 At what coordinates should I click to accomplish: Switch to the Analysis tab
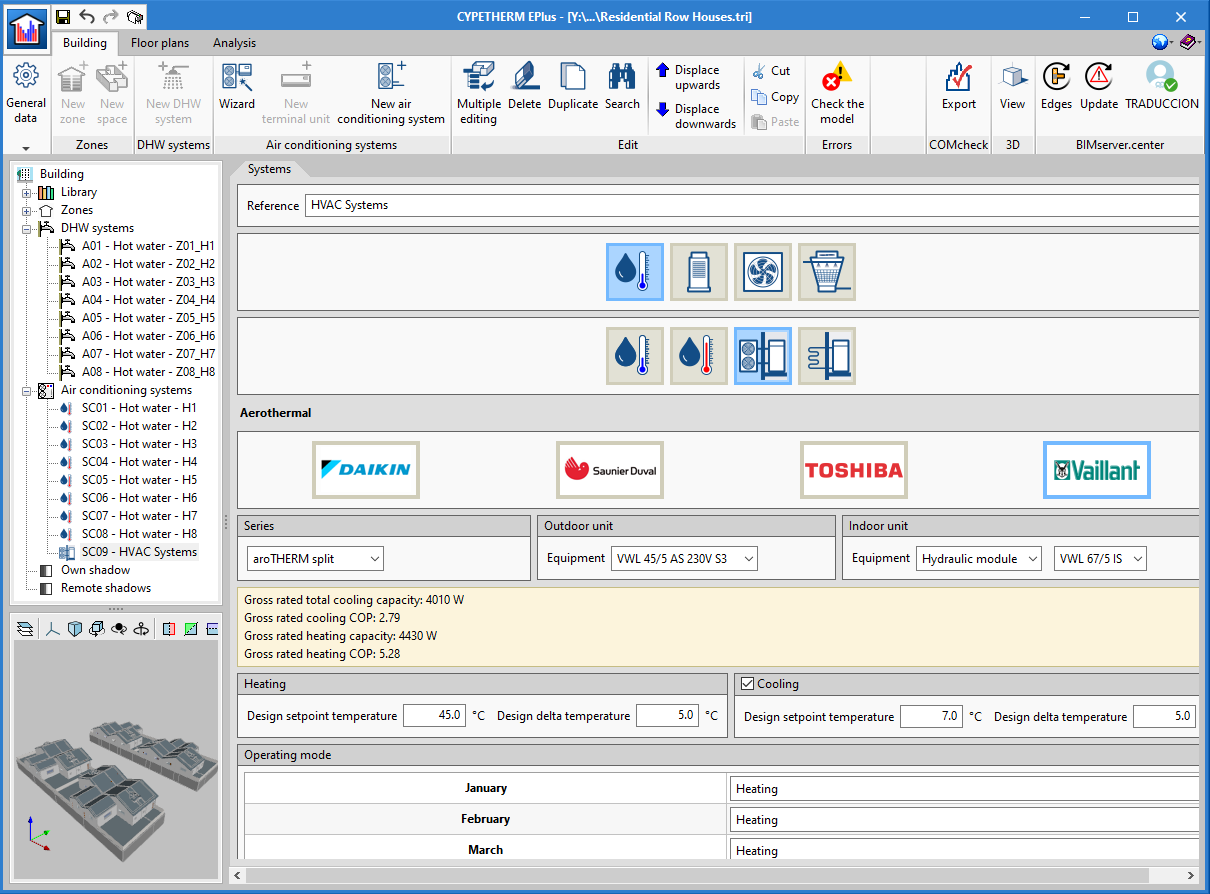(x=235, y=43)
